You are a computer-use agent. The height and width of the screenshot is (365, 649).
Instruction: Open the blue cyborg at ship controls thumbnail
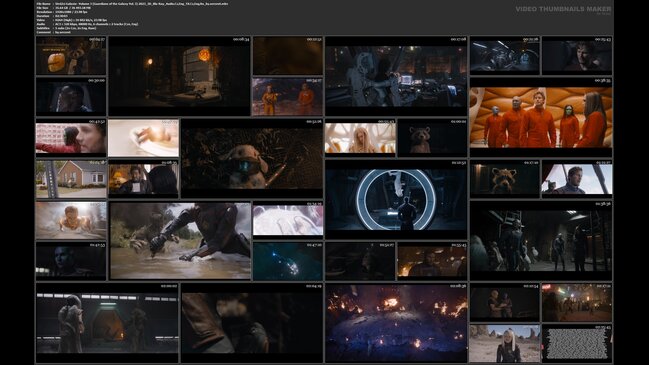[x=396, y=76]
